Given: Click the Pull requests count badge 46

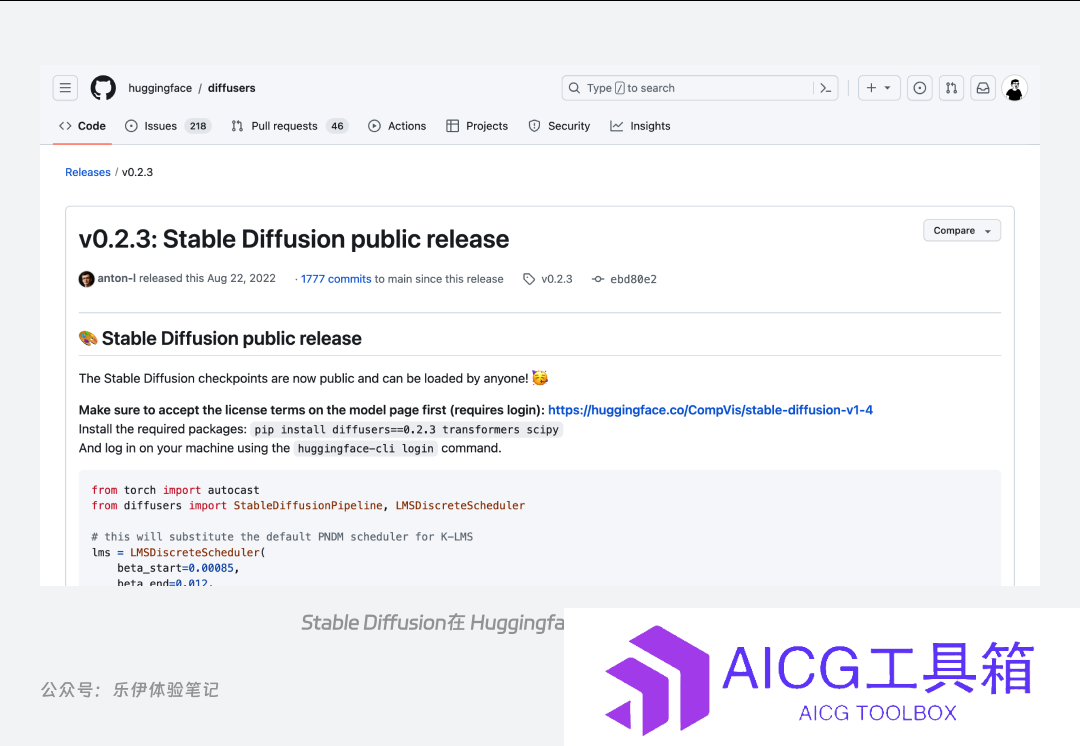Looking at the screenshot, I should (x=338, y=126).
